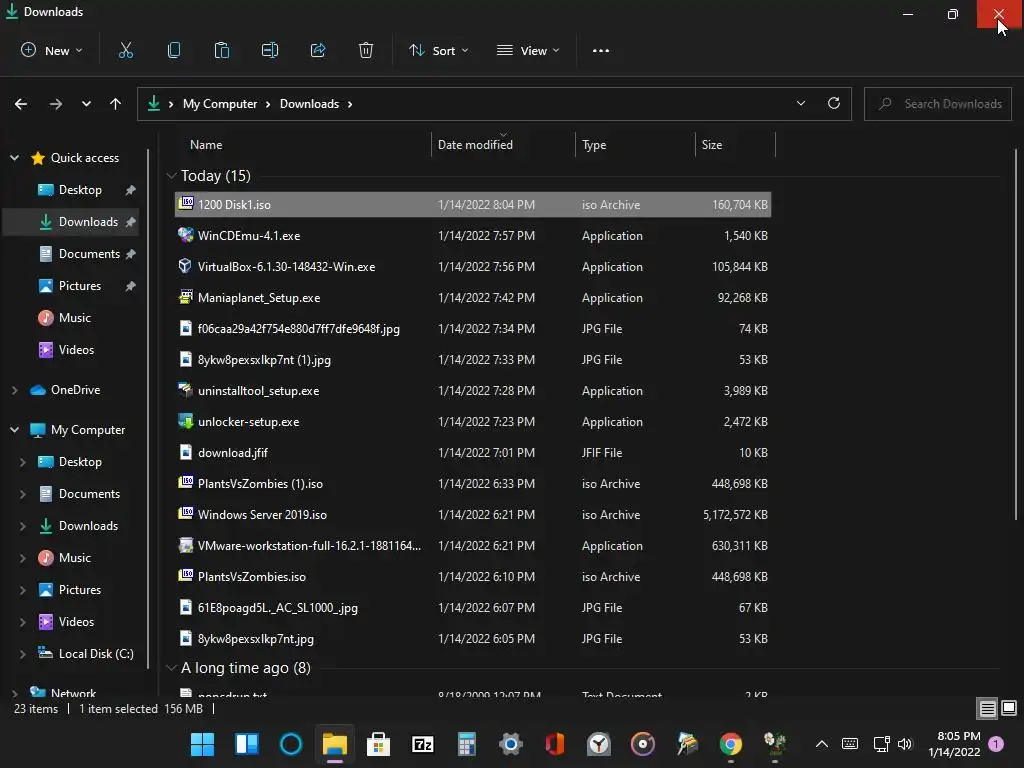The width and height of the screenshot is (1024, 768).
Task: Go up one folder level arrow
Action: click(x=116, y=104)
